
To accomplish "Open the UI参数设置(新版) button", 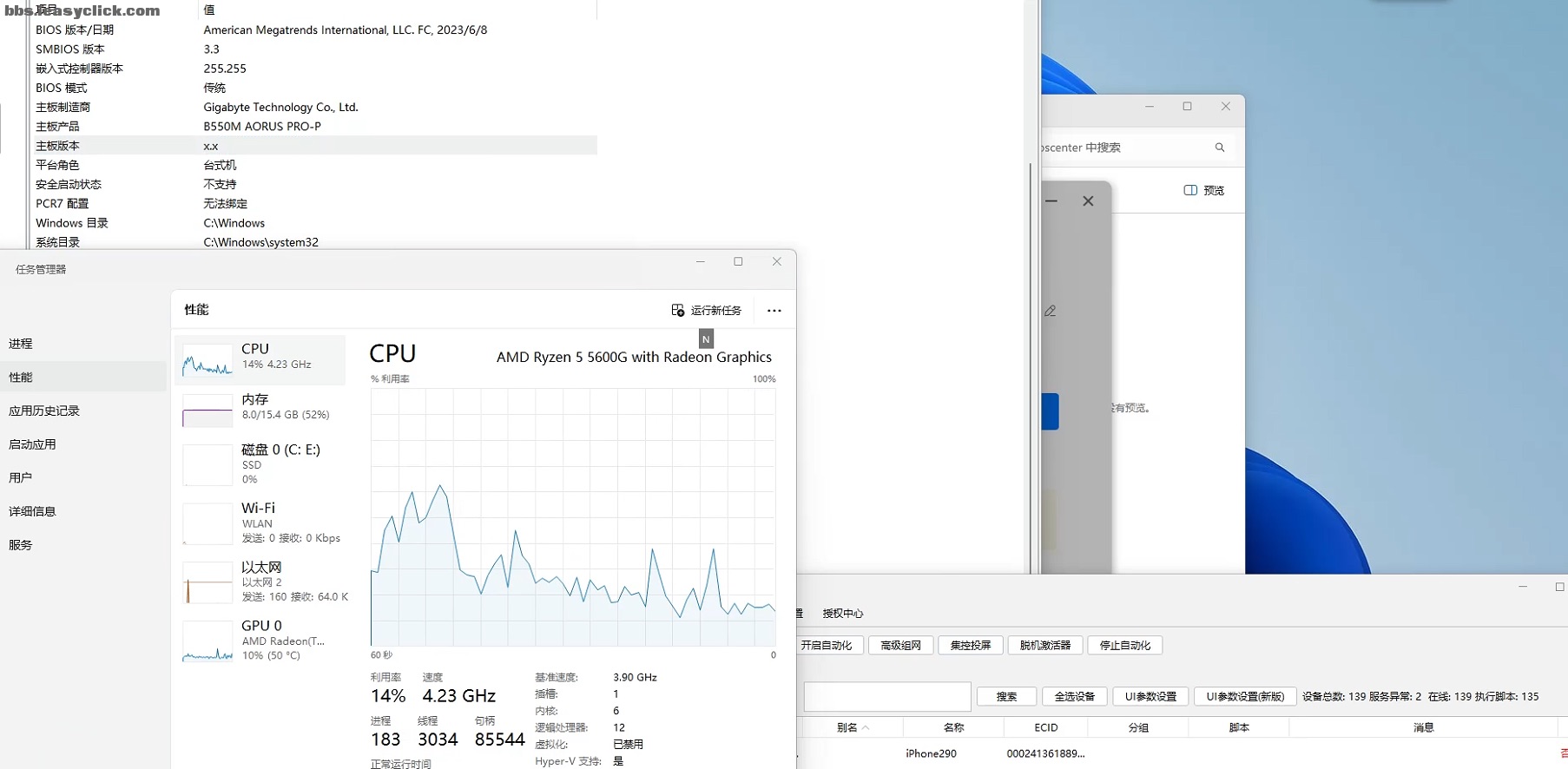I will 1245,696.
